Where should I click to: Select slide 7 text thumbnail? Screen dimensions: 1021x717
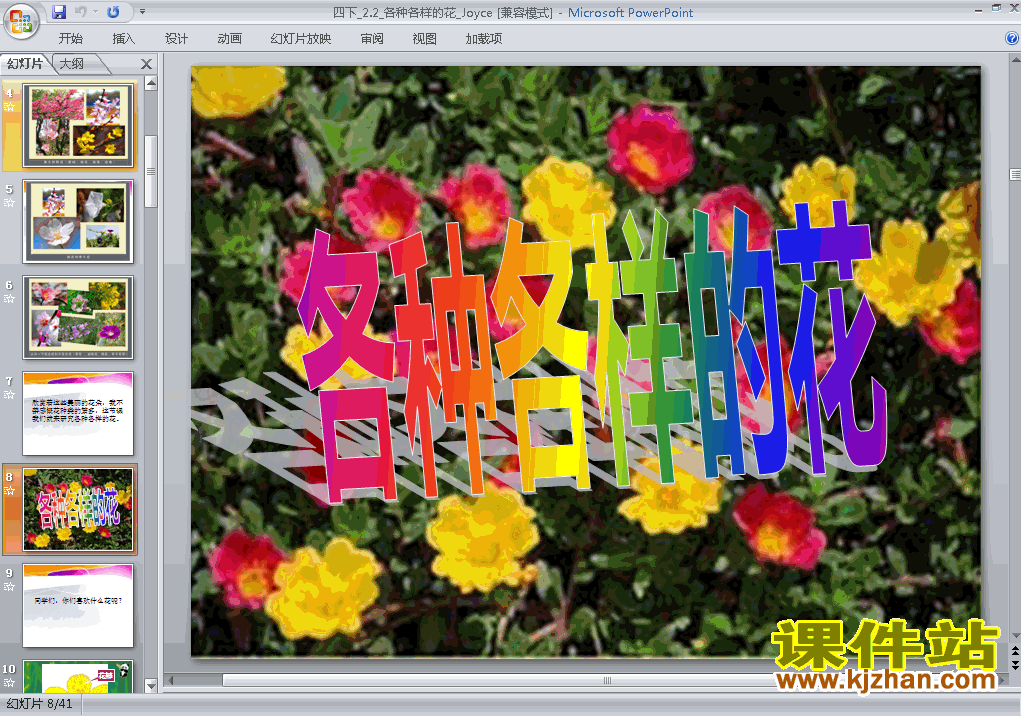click(78, 414)
